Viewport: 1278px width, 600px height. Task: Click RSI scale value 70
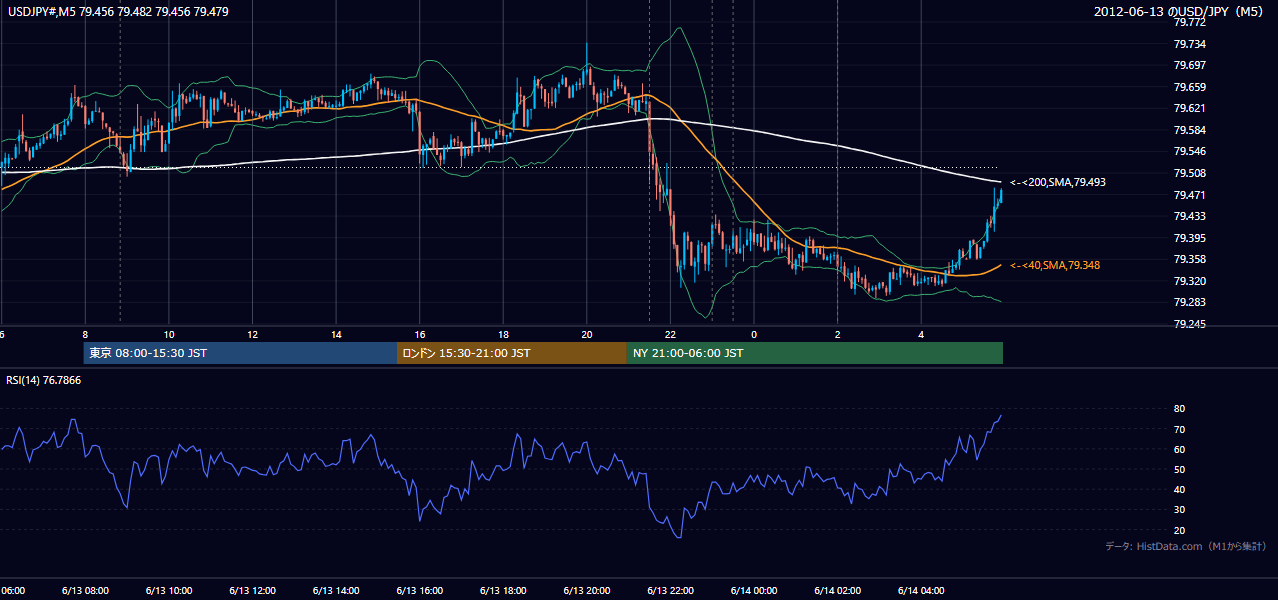[1180, 429]
